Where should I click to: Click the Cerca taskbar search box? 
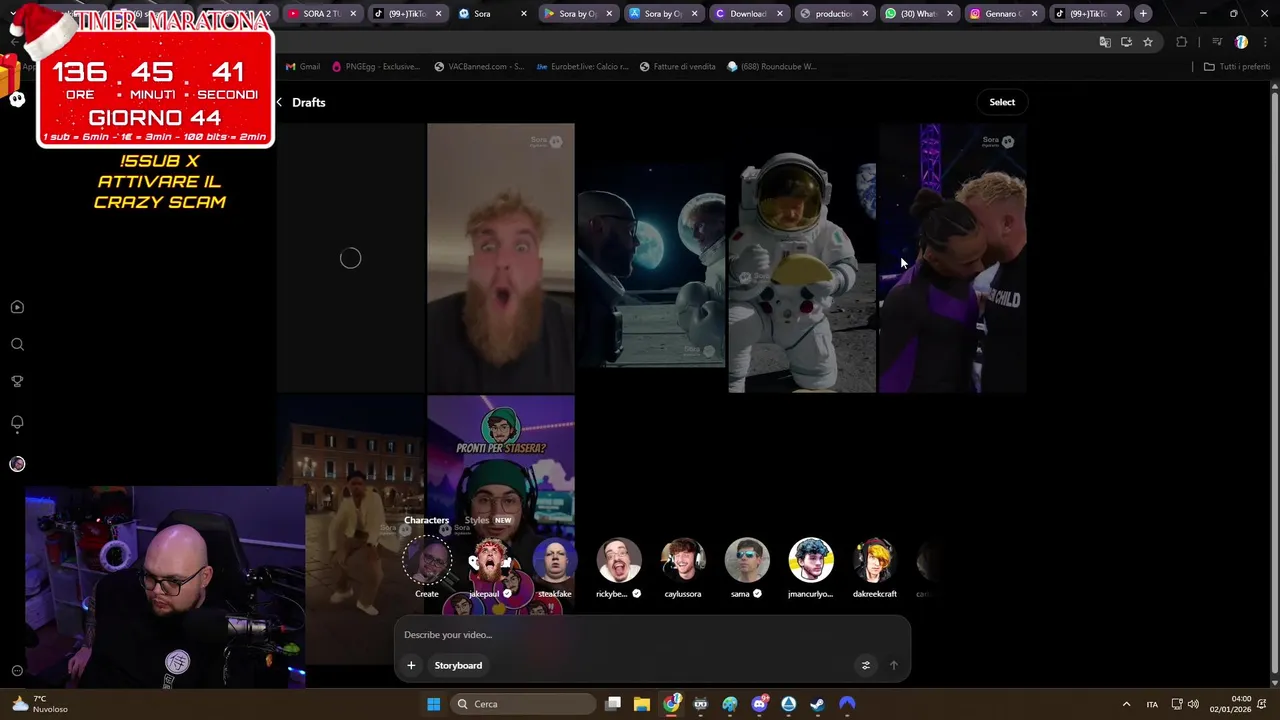(x=522, y=704)
